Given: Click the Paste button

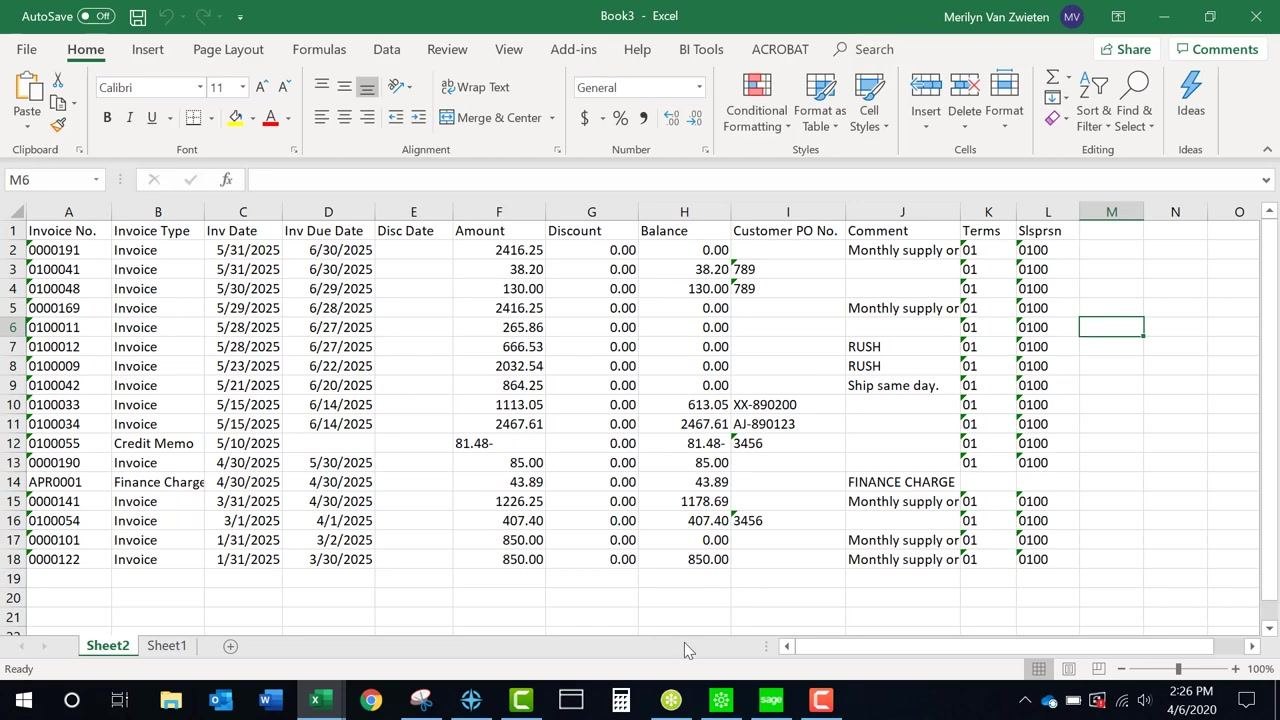Looking at the screenshot, I should 27,101.
